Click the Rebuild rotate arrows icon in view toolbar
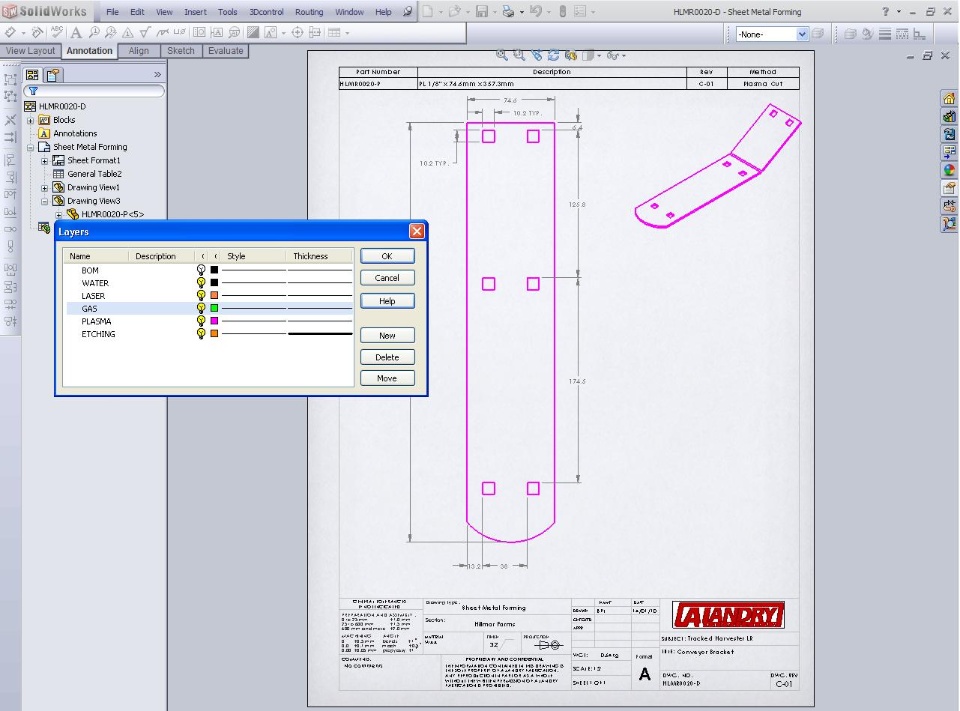 [x=553, y=56]
